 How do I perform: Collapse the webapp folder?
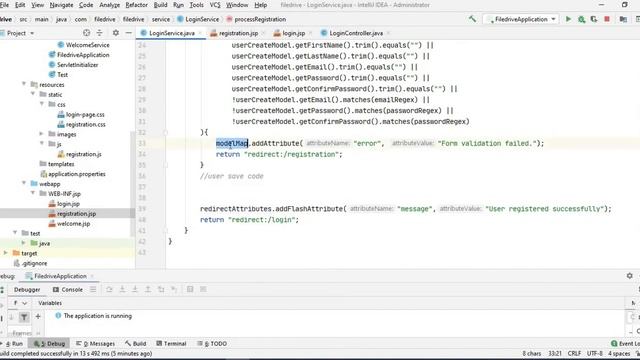[x=24, y=183]
